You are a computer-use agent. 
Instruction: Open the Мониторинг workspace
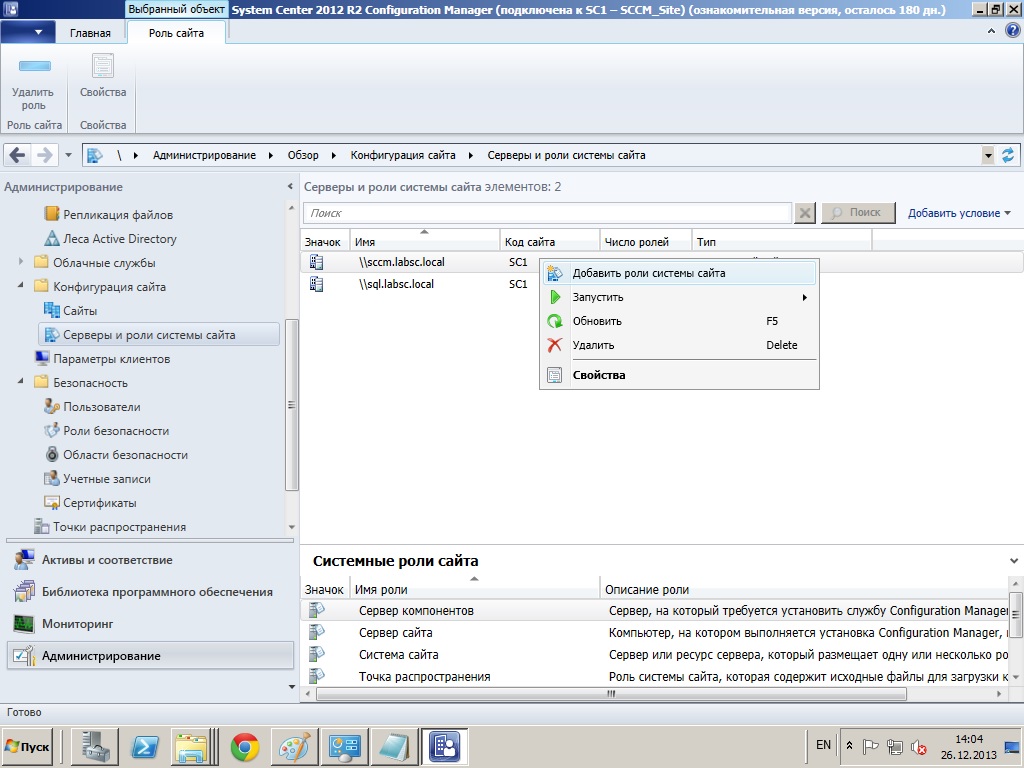point(150,624)
